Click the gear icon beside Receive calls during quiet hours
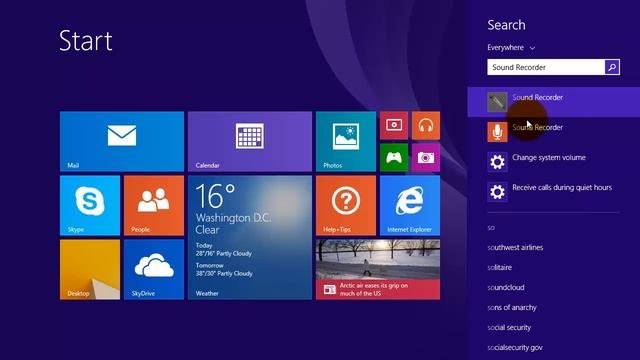640x360 pixels. tap(497, 192)
